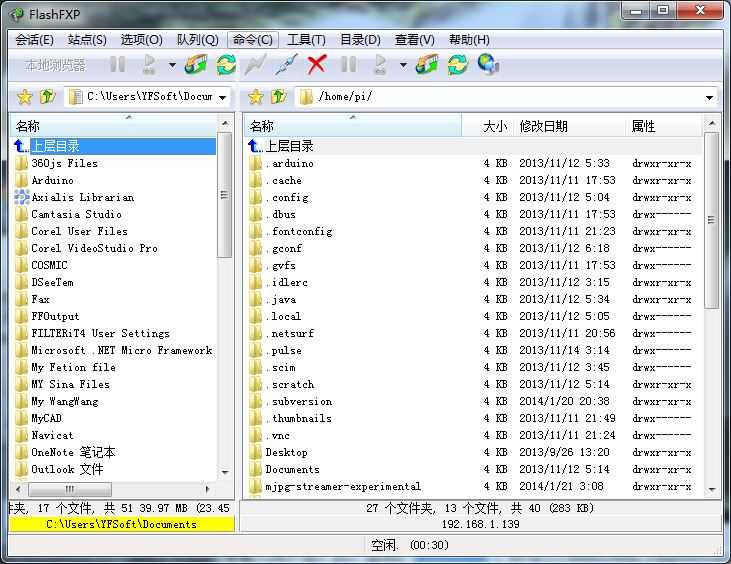Viewport: 731px width, 564px height.
Task: Click the red X abort icon
Action: tap(317, 64)
